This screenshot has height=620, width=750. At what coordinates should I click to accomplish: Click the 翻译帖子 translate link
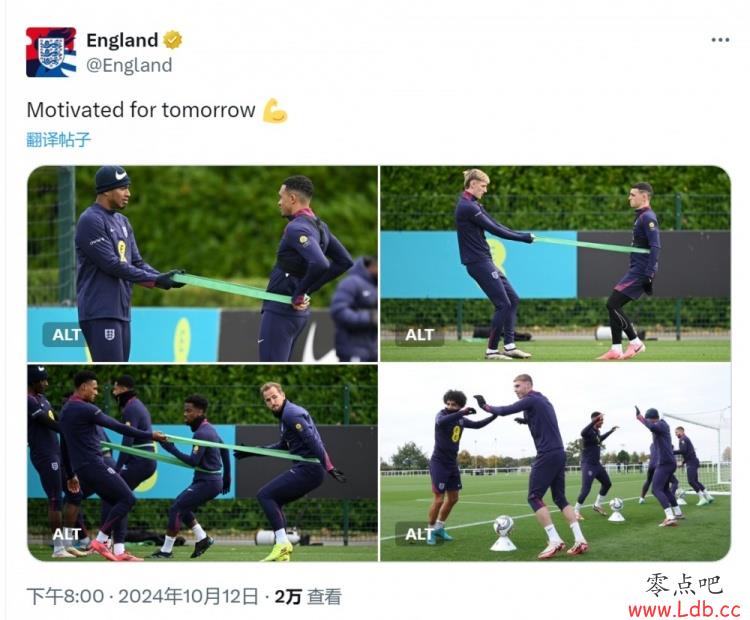click(x=58, y=140)
